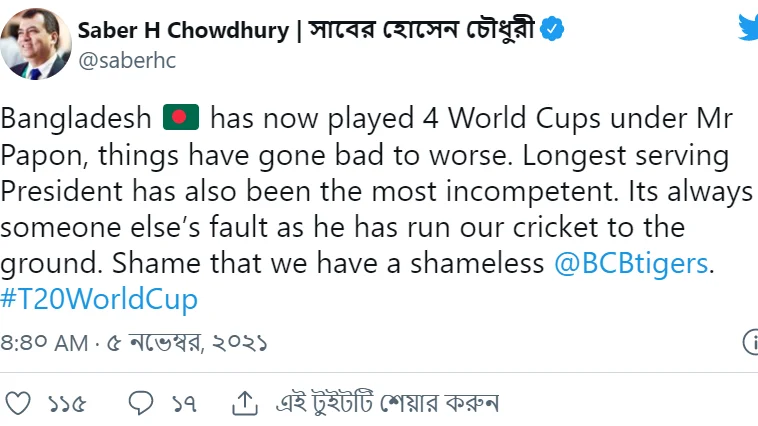Screen dimensions: 758x426
Task: Click the 8:40 AM tweet timestamp
Action: [x=44, y=343]
